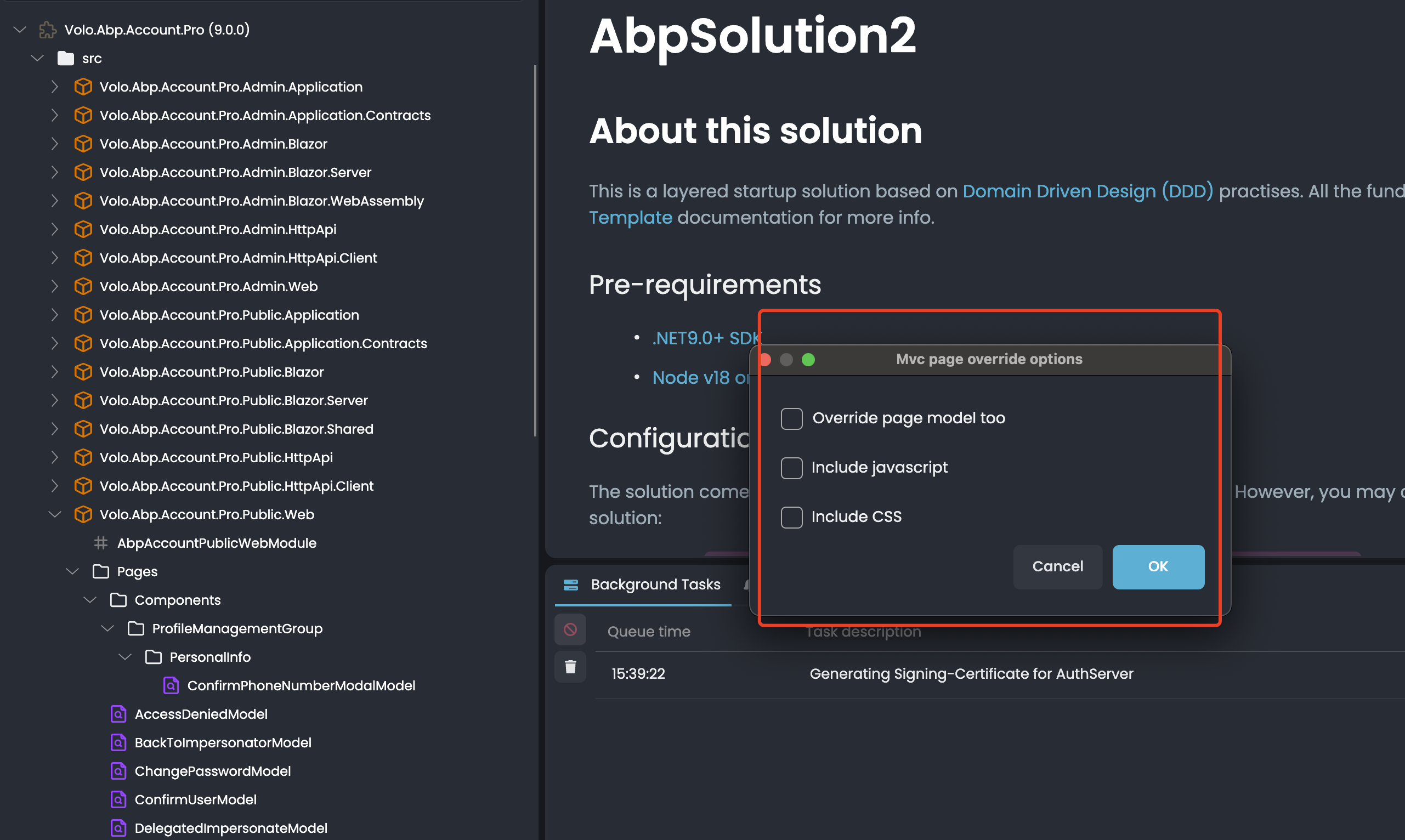Collapse the Pages folder

[72, 572]
